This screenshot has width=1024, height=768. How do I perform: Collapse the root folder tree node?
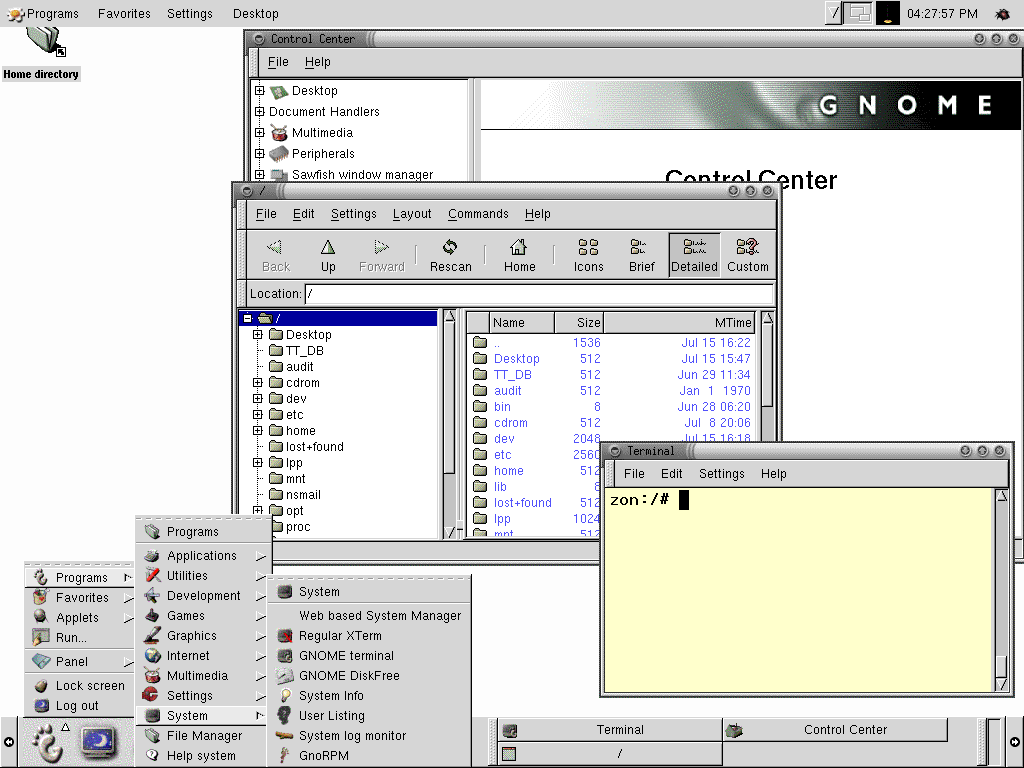(x=248, y=319)
